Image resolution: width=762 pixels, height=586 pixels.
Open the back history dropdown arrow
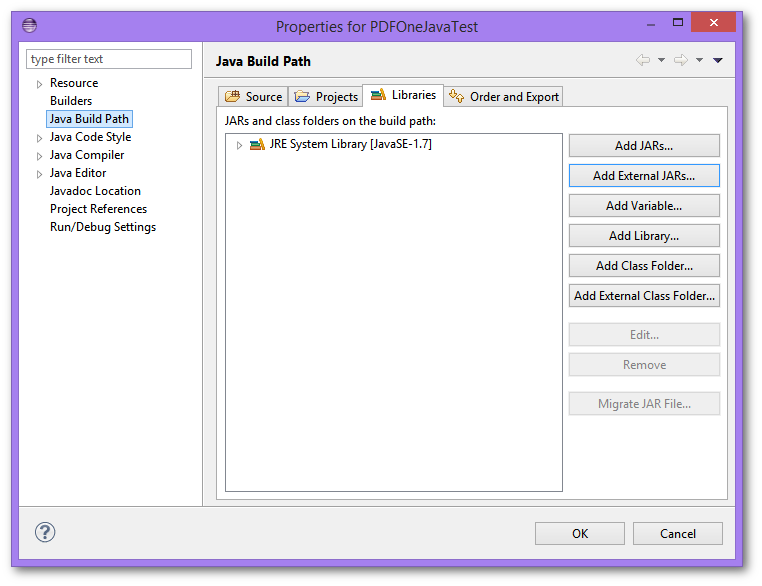pyautogui.click(x=661, y=60)
